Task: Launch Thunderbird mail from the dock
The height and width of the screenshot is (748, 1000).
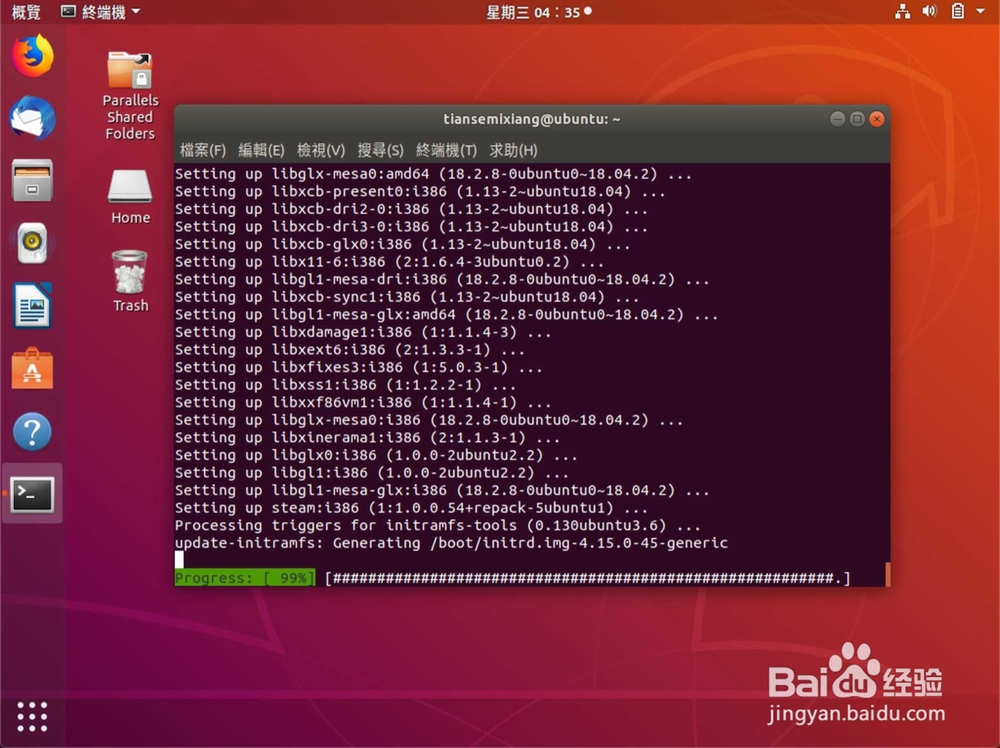Action: (x=32, y=118)
